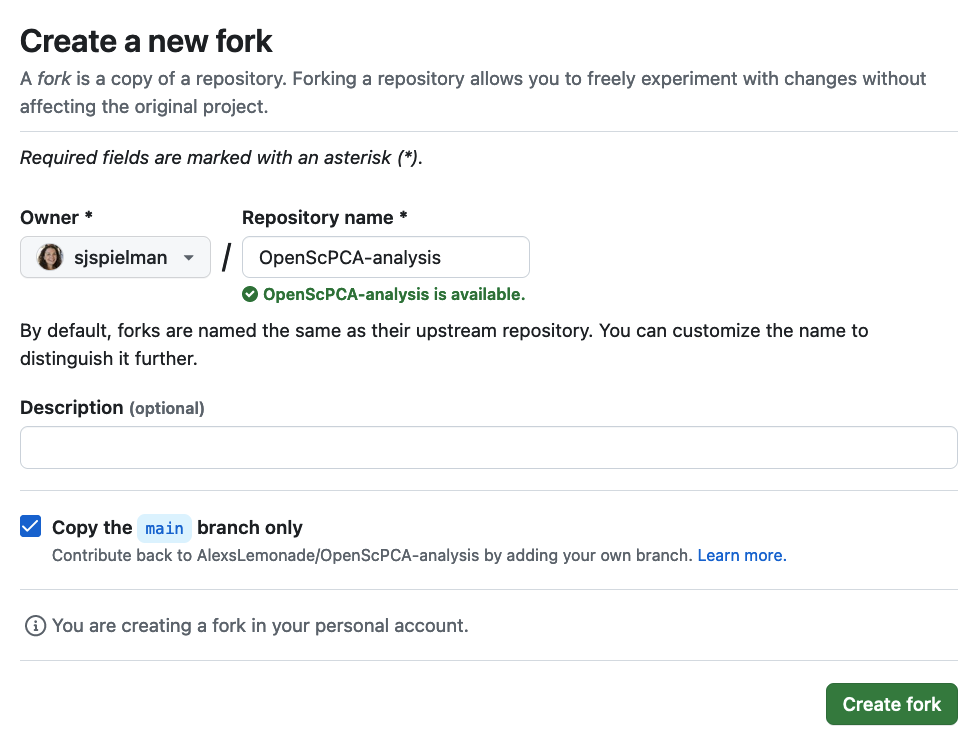Click the green availability checkmark icon
The image size is (978, 746).
250,294
